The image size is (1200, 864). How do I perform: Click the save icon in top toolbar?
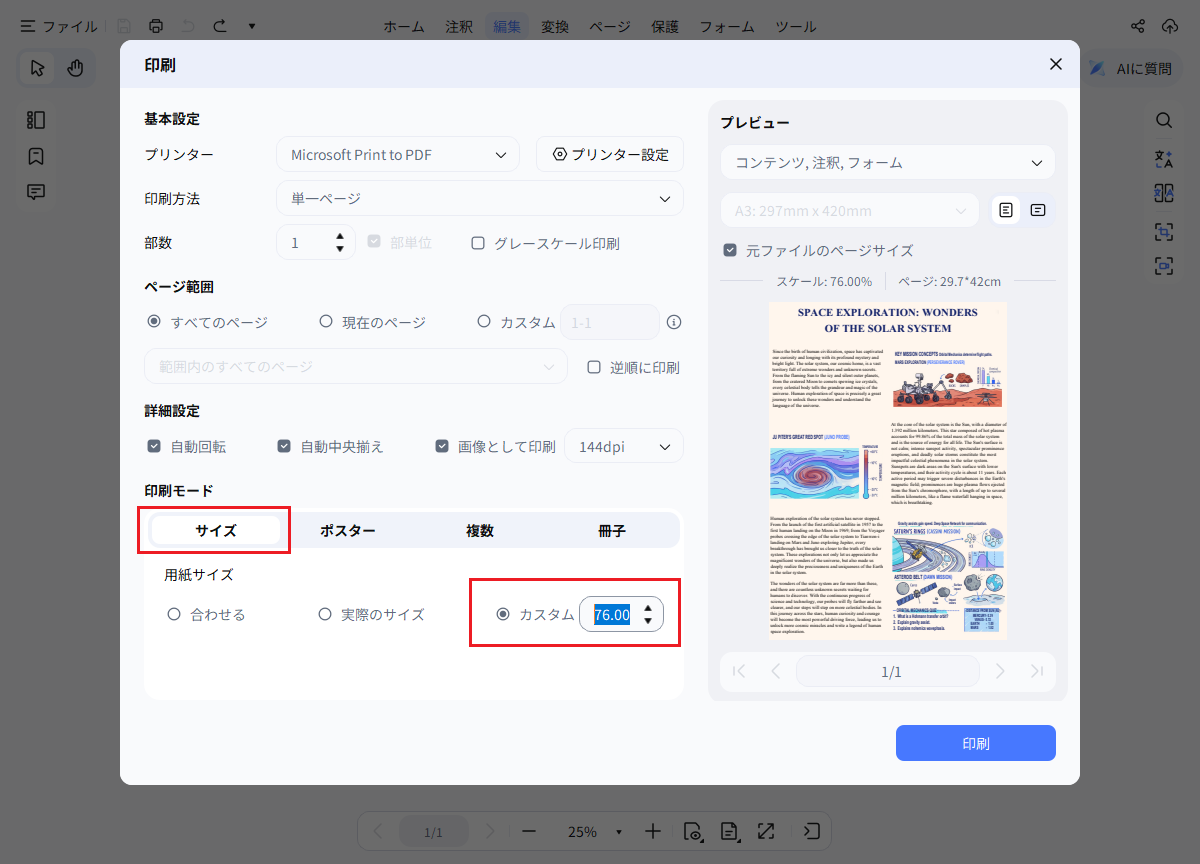(123, 26)
